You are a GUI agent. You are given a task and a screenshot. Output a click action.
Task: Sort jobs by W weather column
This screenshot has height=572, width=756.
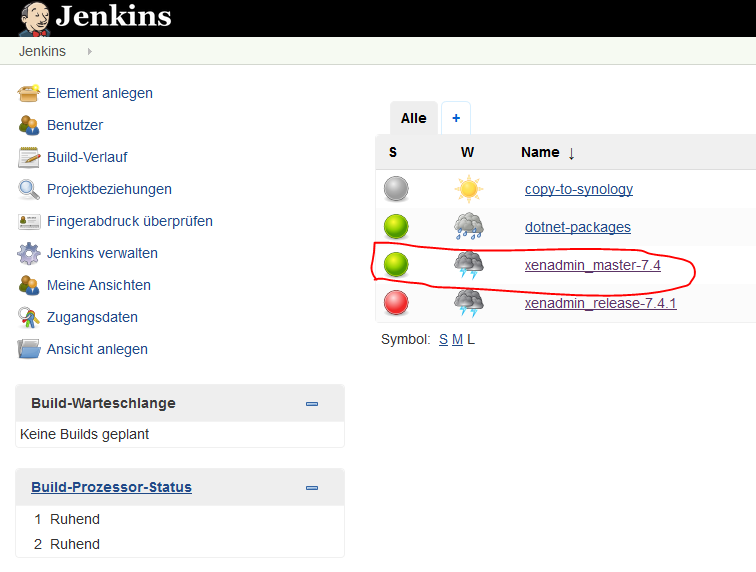[467, 152]
